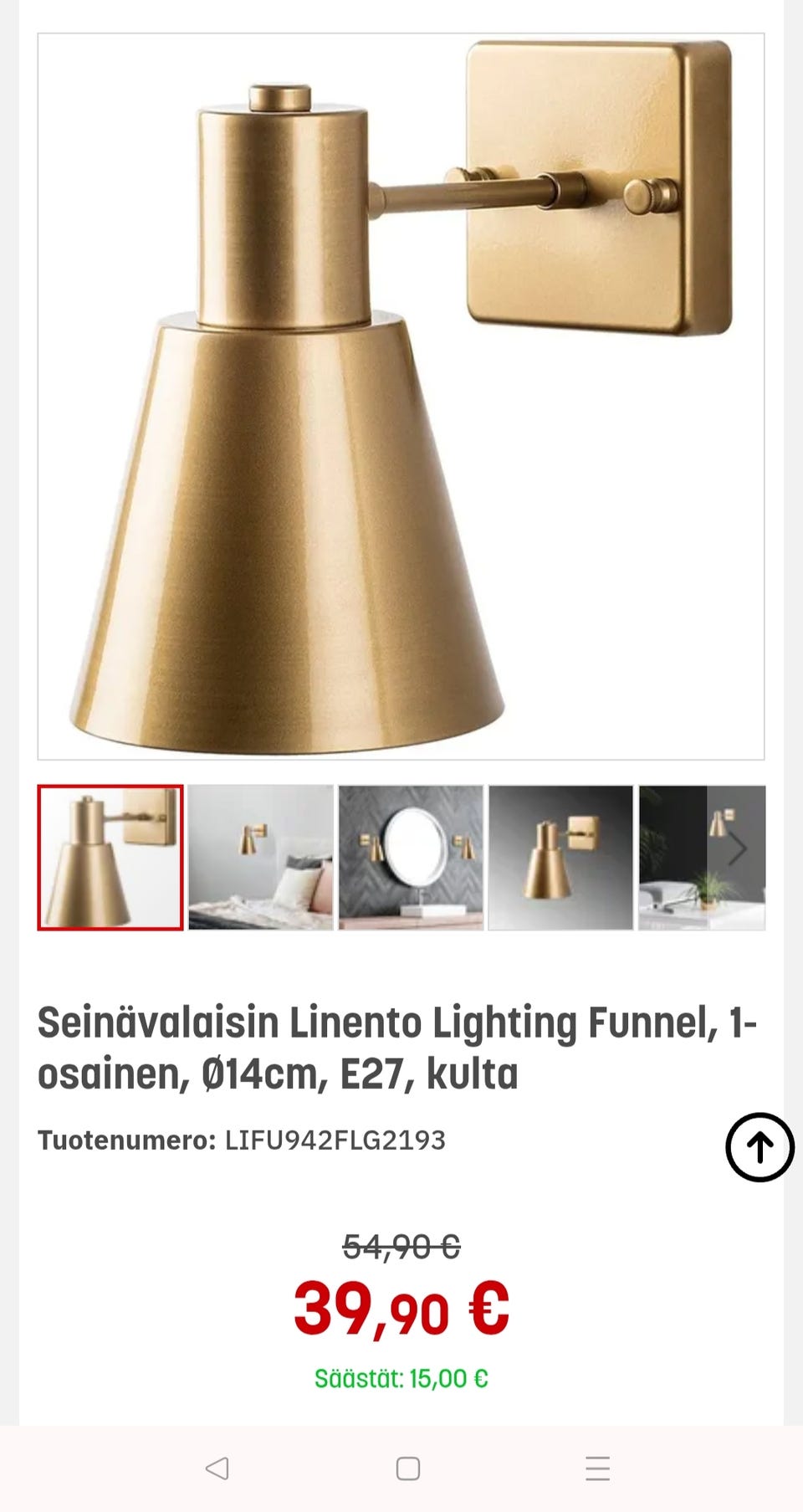Select bedroom scene thumbnail with pillows
This screenshot has height=1512, width=803.
(260, 858)
